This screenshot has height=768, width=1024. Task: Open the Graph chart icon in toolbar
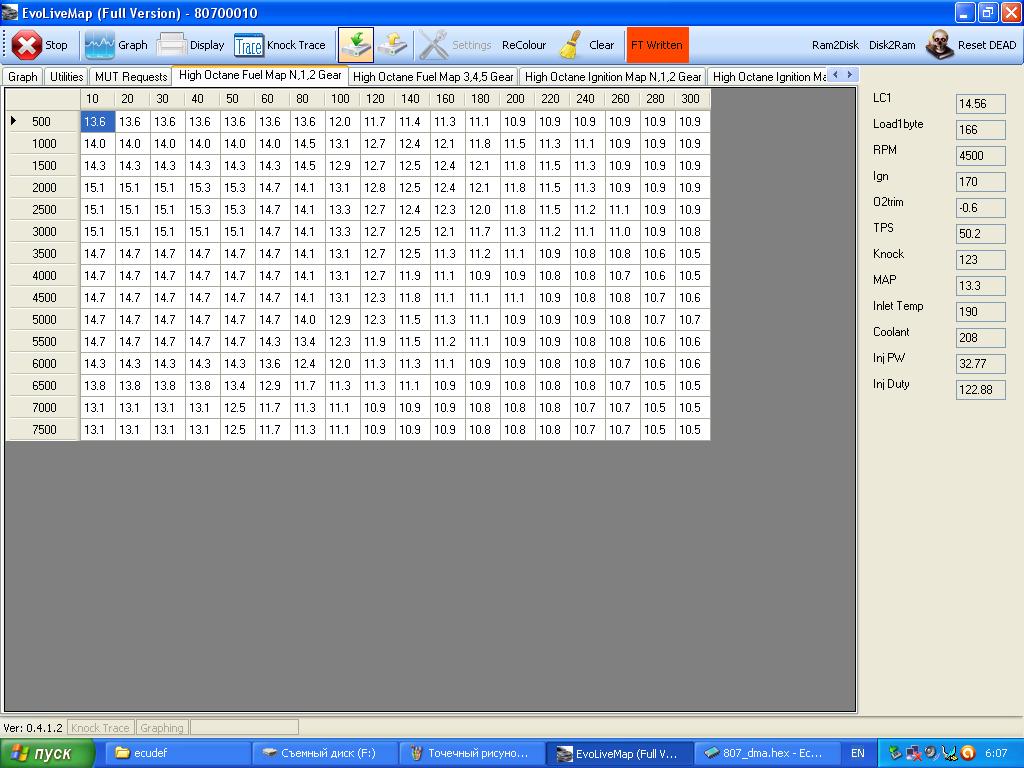[99, 45]
